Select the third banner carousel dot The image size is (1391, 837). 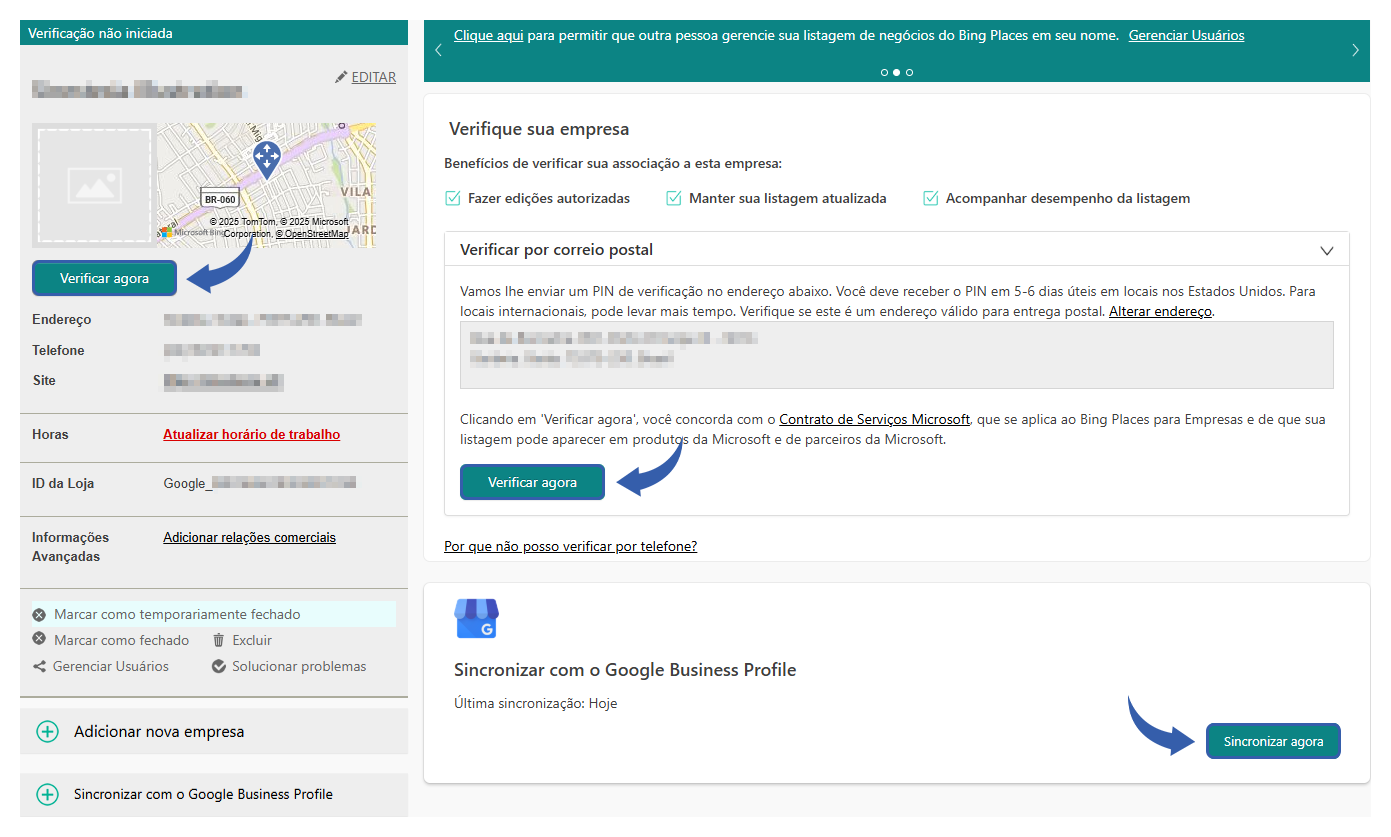(x=909, y=72)
